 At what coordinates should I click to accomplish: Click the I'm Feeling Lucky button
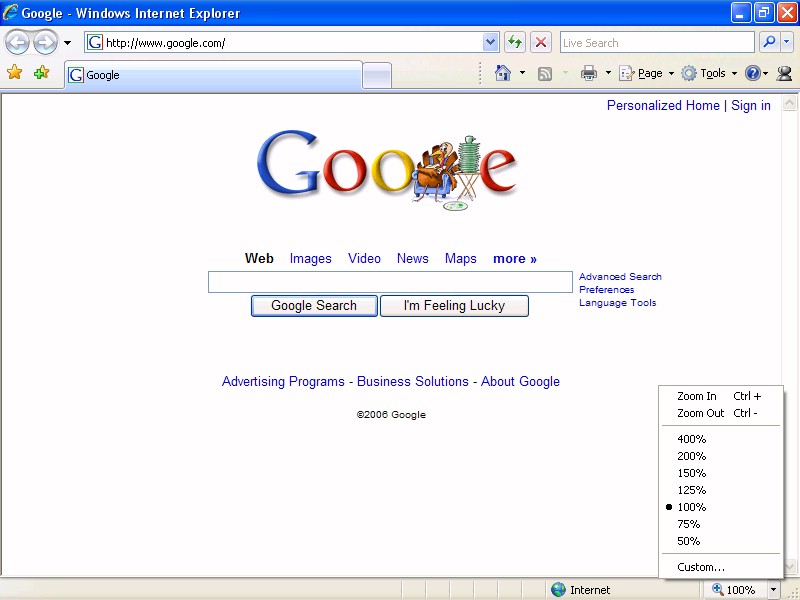coord(454,306)
